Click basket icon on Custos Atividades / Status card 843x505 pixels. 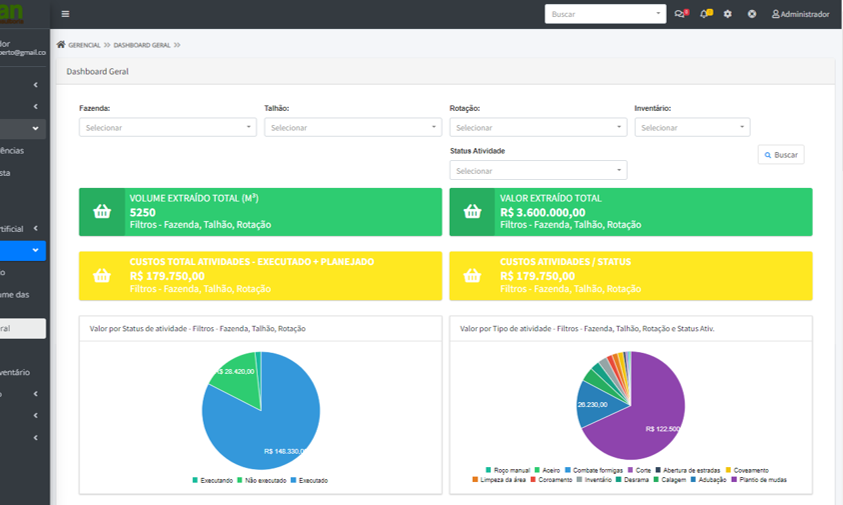click(x=472, y=276)
